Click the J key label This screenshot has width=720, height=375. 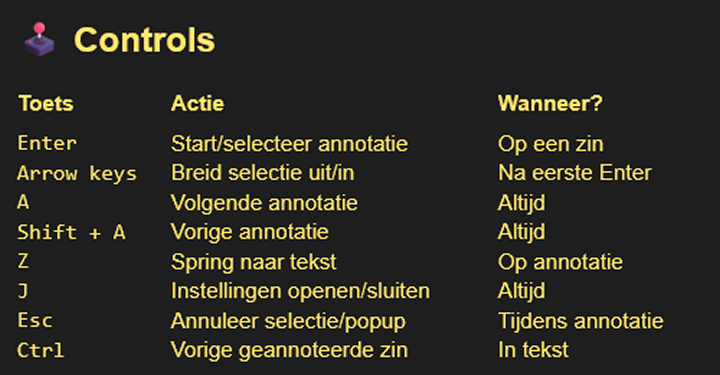[23, 291]
